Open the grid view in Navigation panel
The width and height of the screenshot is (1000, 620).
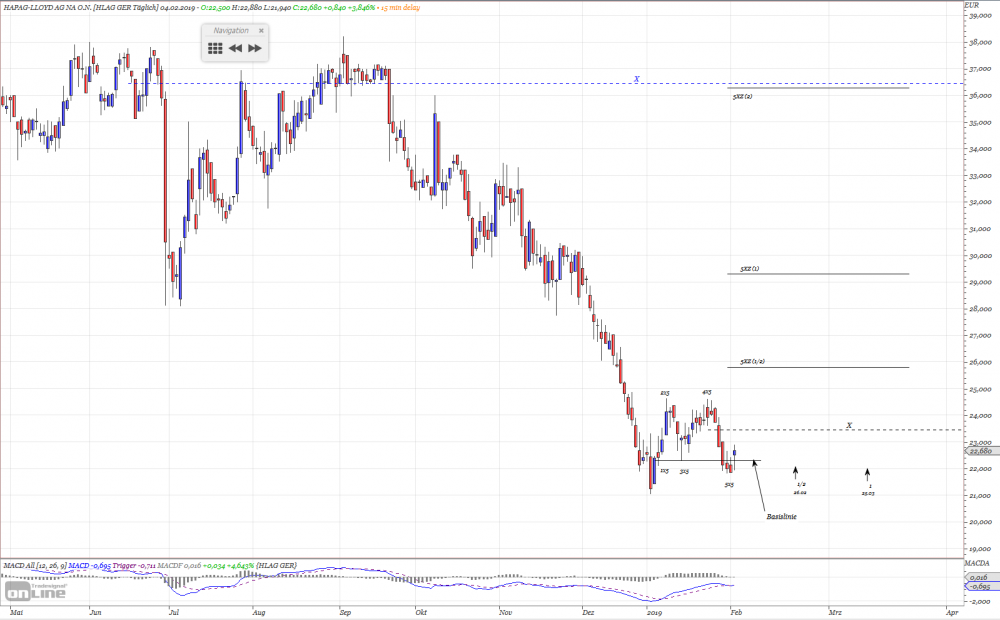pyautogui.click(x=215, y=48)
